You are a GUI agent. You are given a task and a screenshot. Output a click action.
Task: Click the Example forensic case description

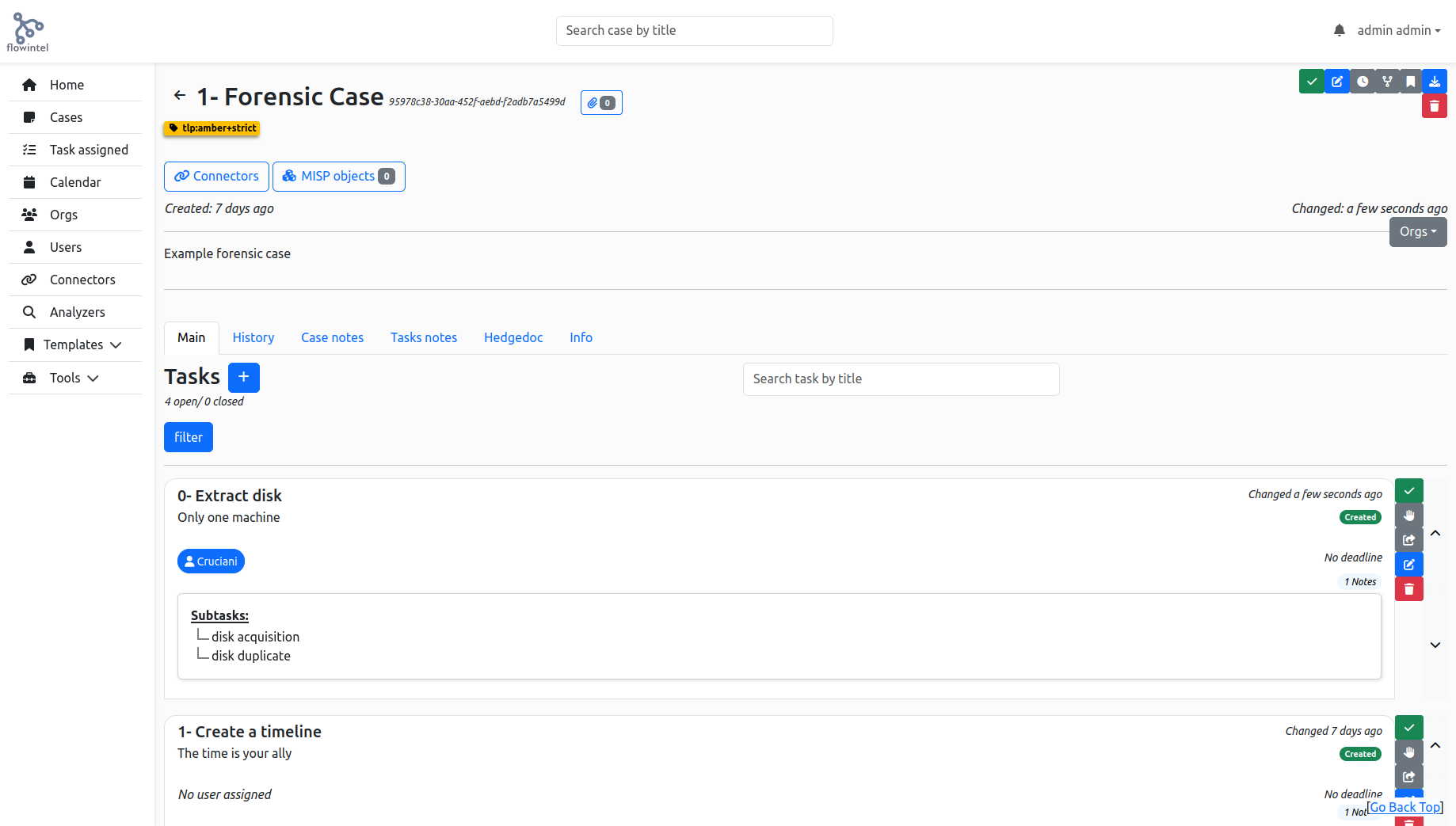227,253
